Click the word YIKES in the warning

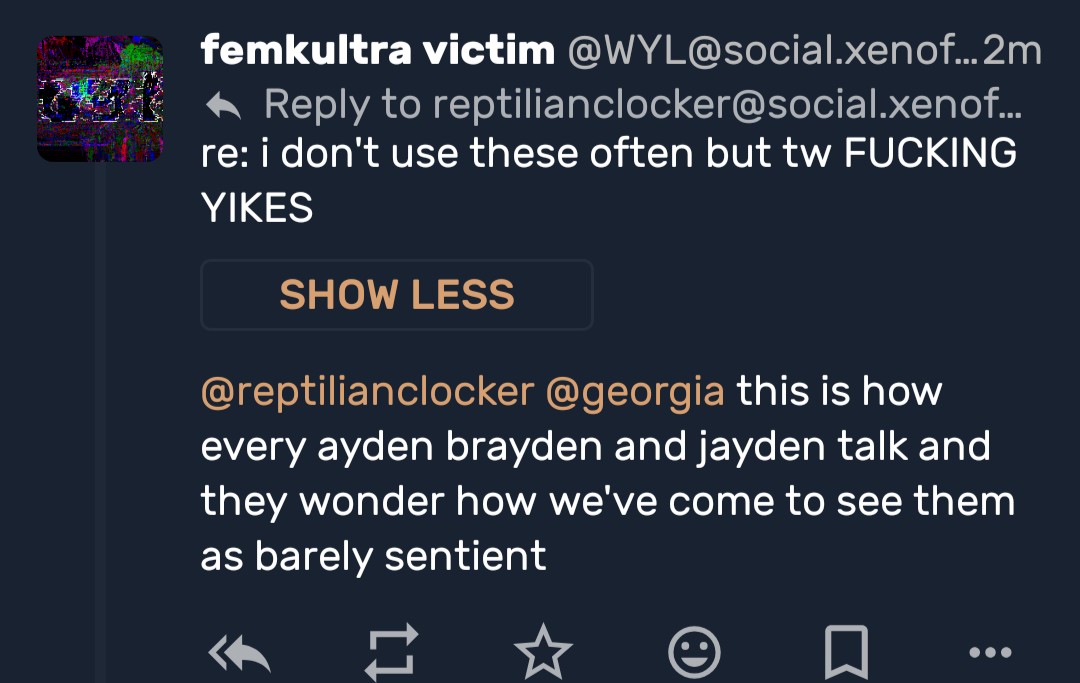pyautogui.click(x=257, y=208)
